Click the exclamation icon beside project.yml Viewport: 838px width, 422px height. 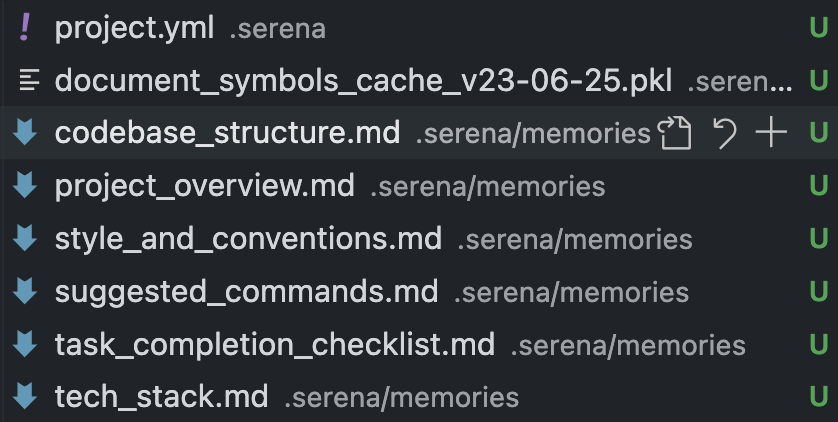26,28
